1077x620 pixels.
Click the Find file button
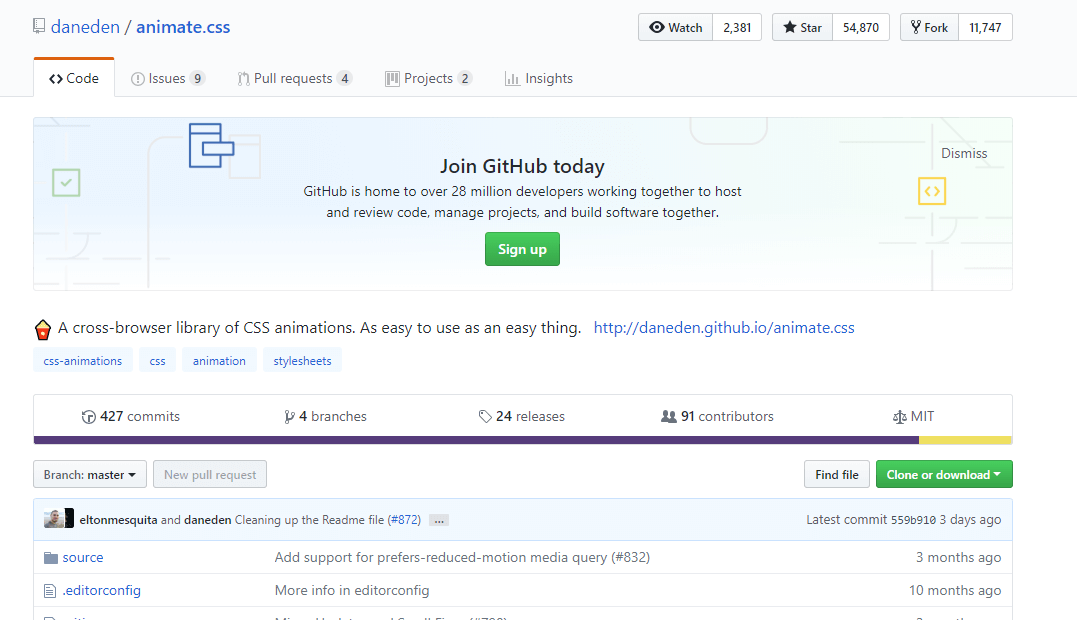[837, 474]
